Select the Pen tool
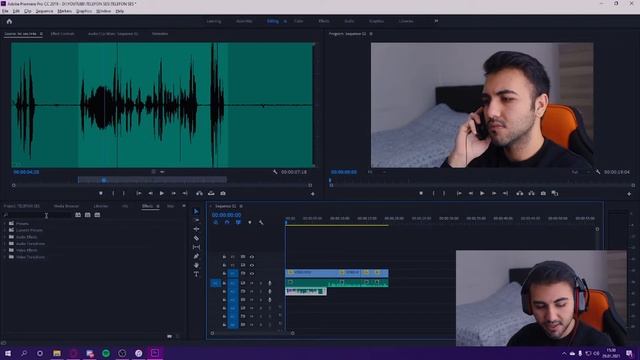 click(x=196, y=256)
